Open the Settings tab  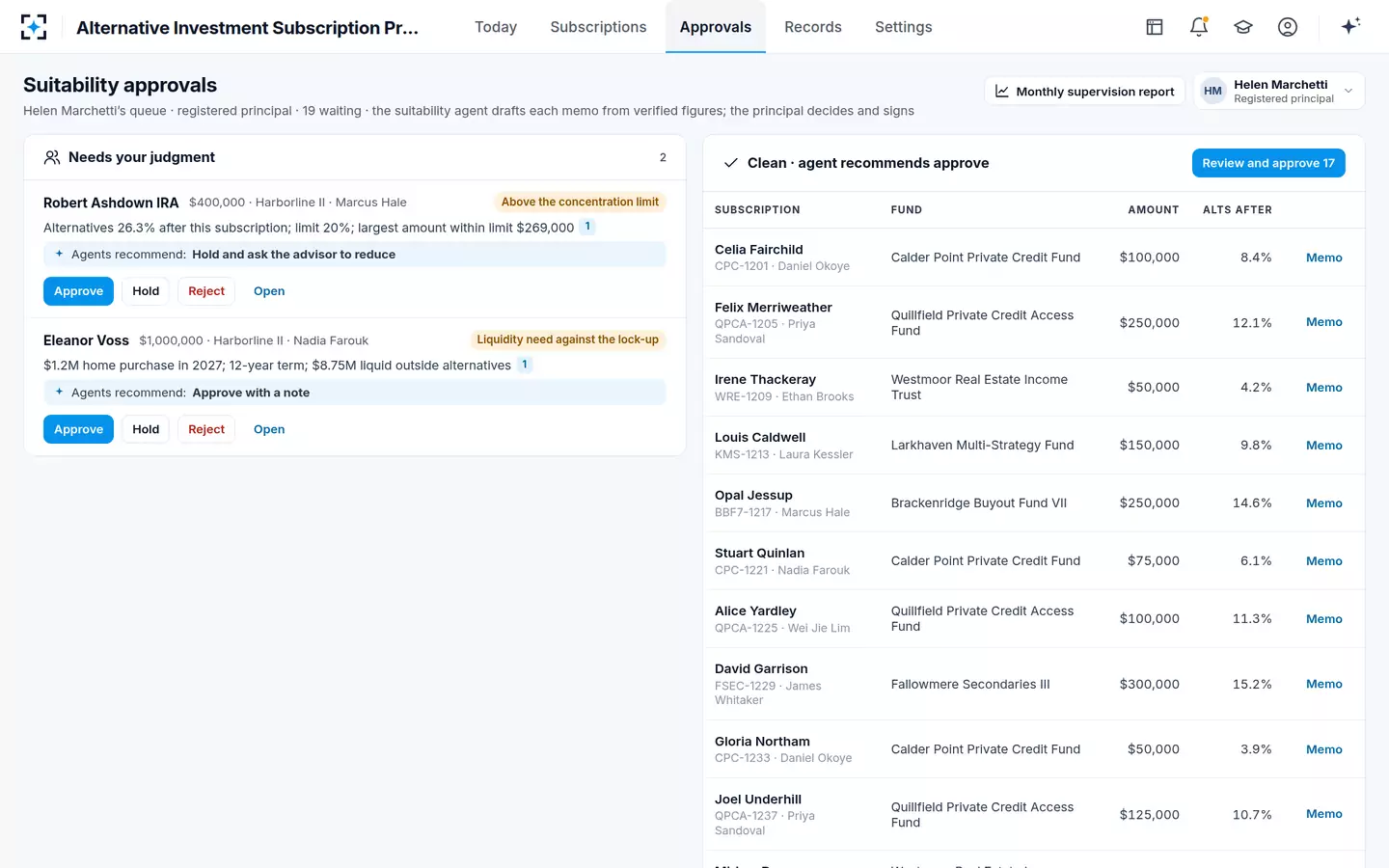click(x=904, y=27)
